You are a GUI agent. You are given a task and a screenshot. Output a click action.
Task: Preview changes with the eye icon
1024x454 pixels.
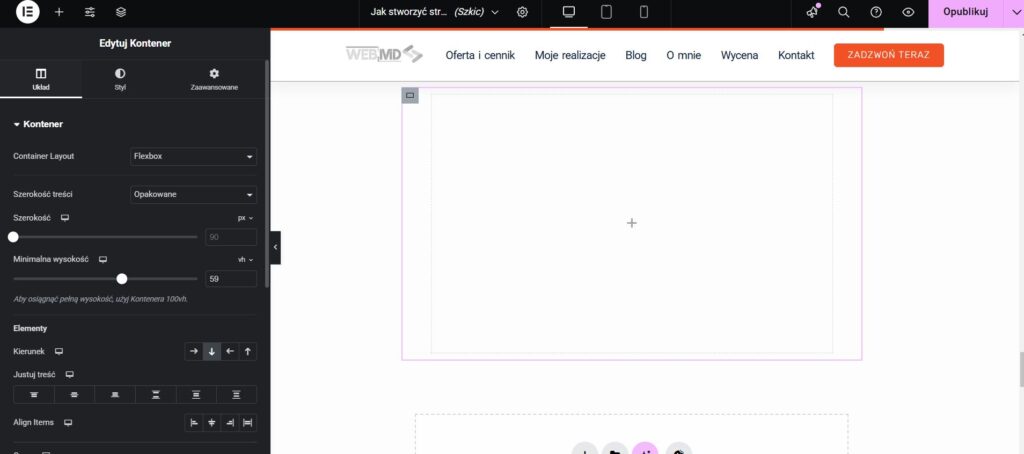pyautogui.click(x=908, y=12)
